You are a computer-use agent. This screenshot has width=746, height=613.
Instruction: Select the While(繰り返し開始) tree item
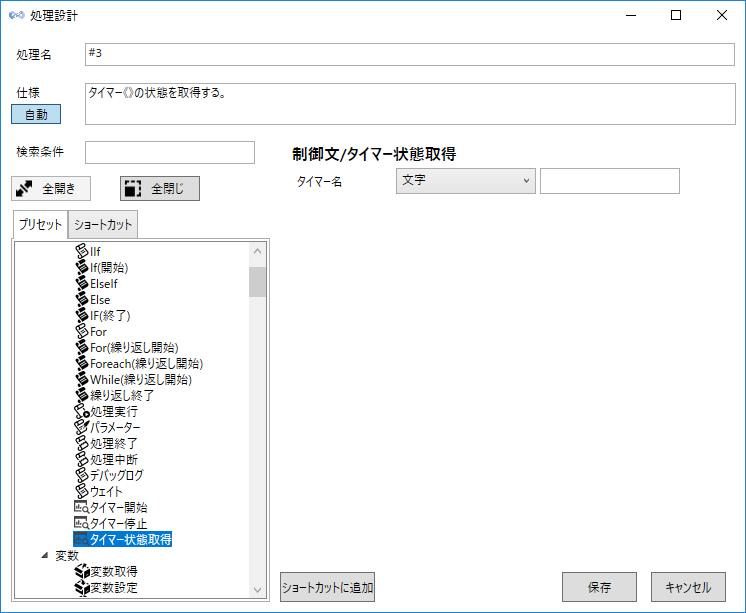click(x=140, y=379)
